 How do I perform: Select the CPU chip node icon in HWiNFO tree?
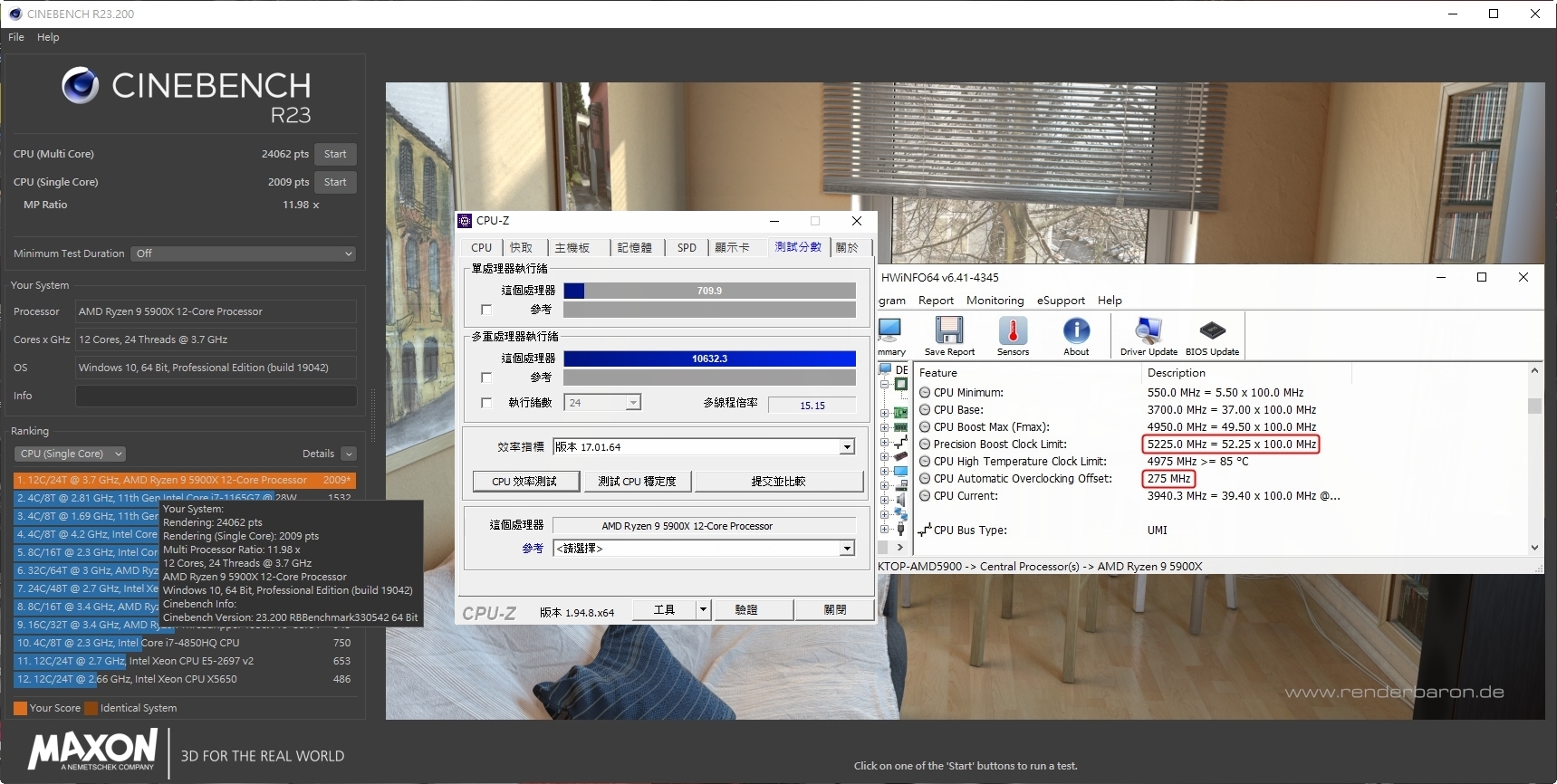point(901,384)
